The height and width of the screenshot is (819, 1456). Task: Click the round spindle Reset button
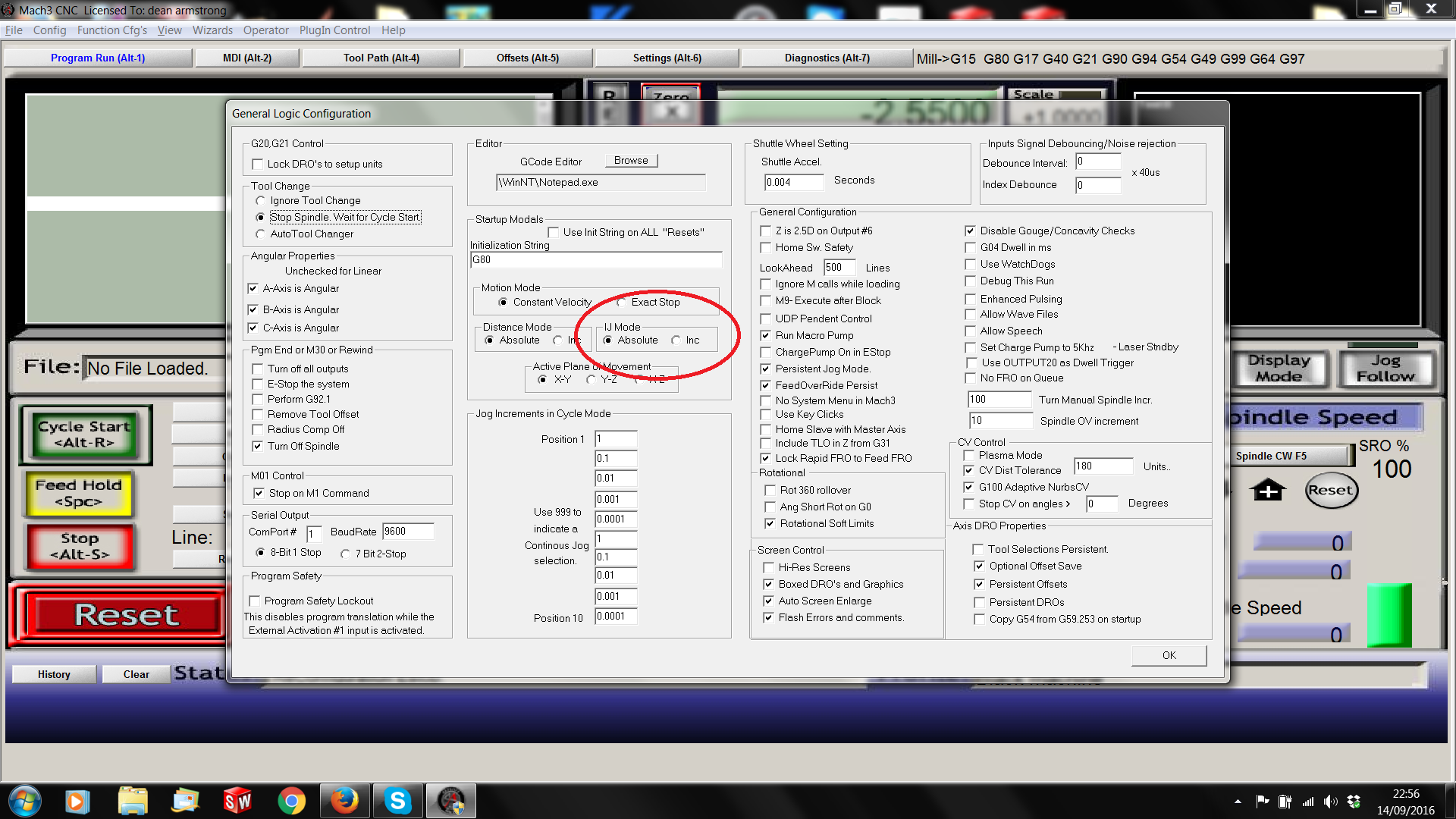click(1331, 491)
